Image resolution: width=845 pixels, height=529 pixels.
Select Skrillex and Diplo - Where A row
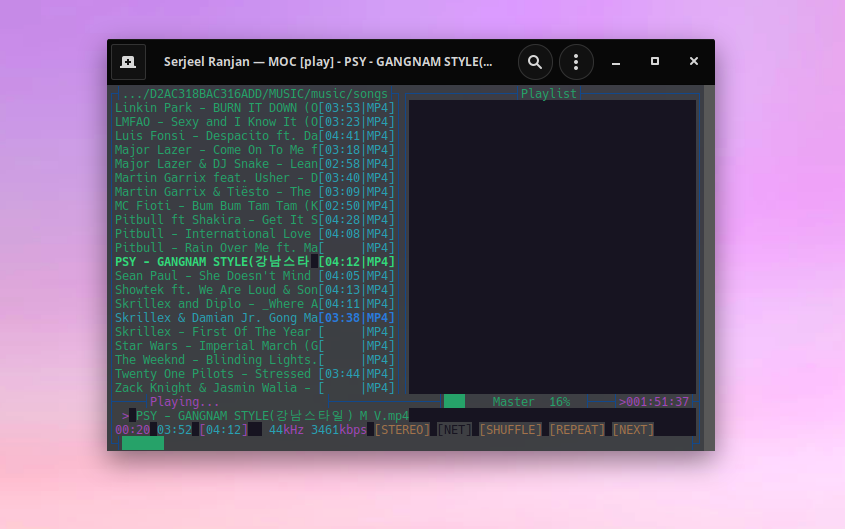click(254, 304)
